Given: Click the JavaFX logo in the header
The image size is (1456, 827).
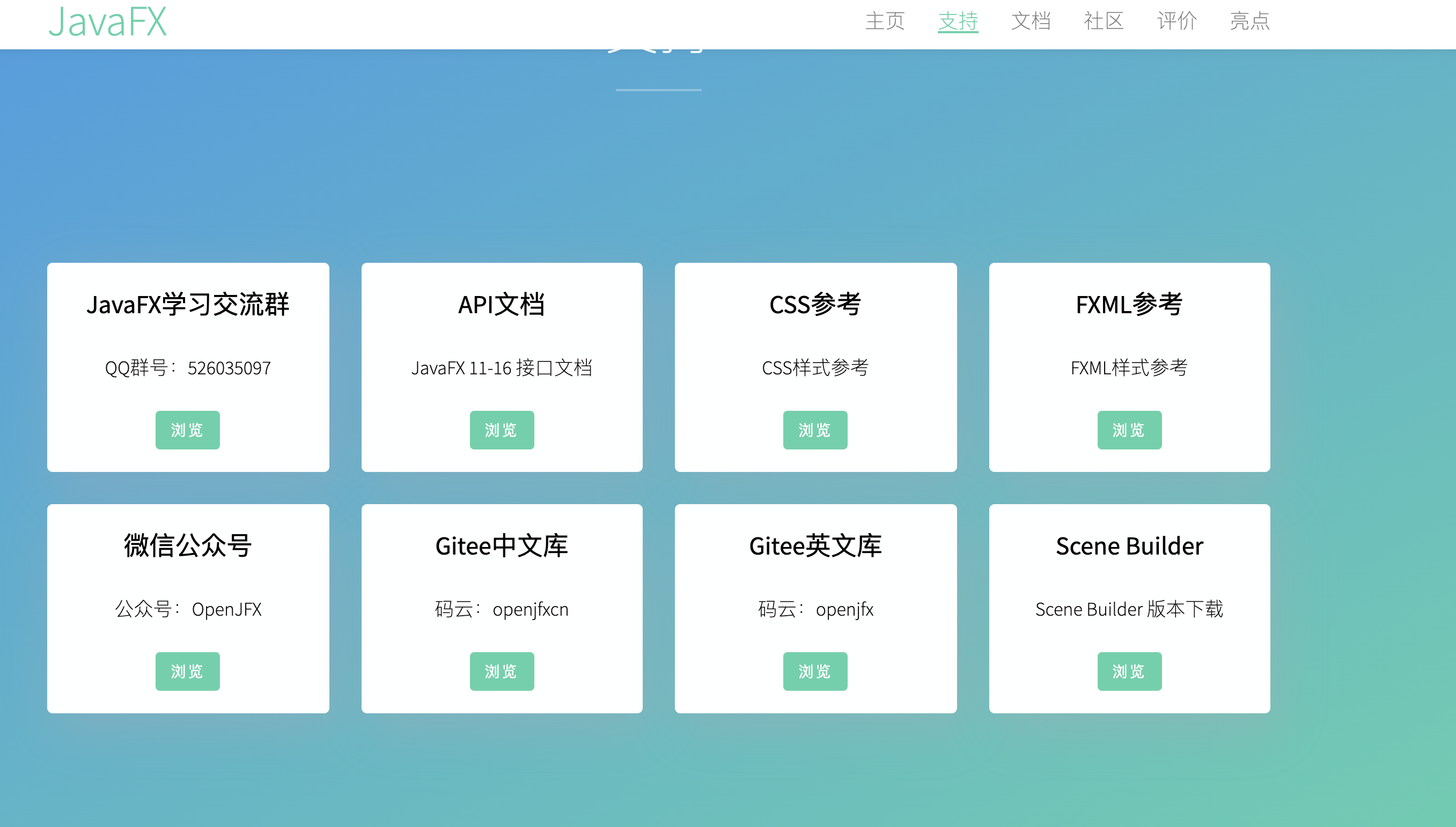Looking at the screenshot, I should (107, 21).
